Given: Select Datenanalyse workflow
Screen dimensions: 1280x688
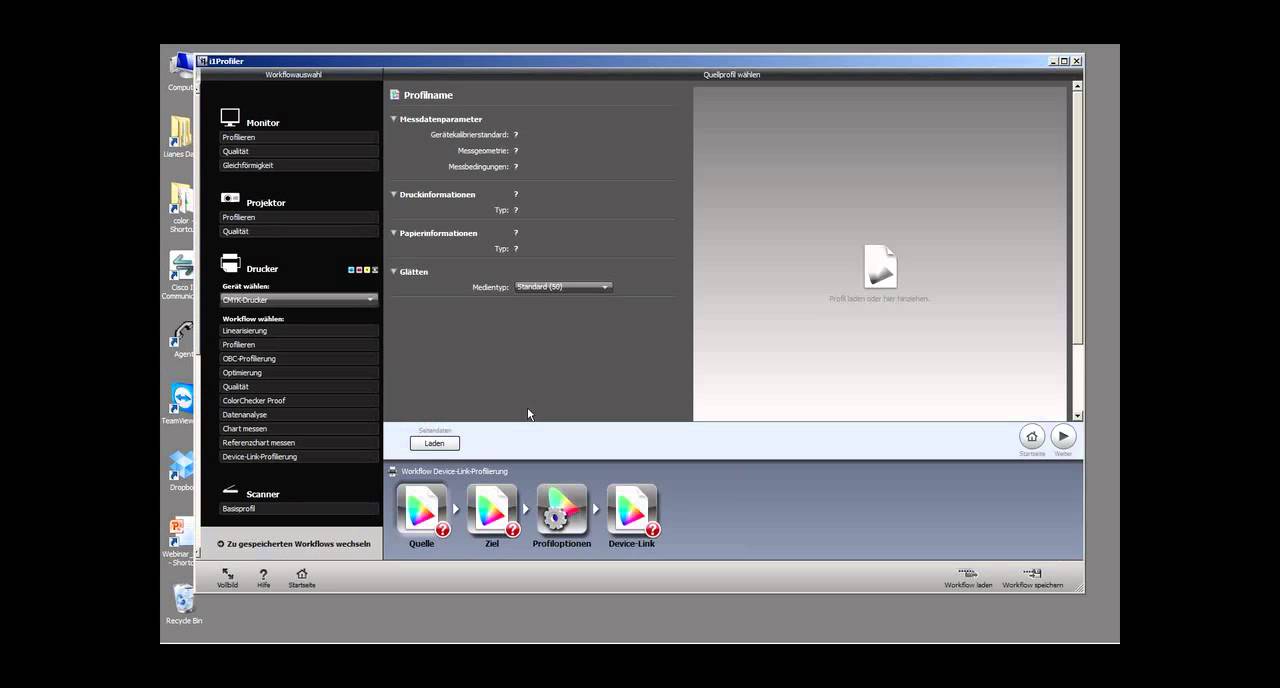Looking at the screenshot, I should pyautogui.click(x=299, y=414).
